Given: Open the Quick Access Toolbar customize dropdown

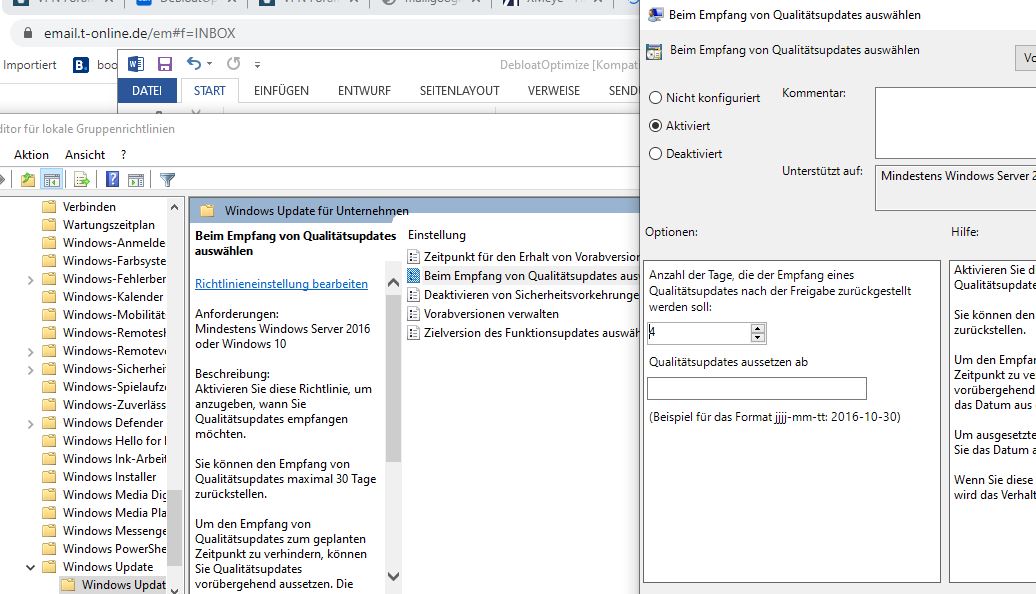Looking at the screenshot, I should 257,65.
